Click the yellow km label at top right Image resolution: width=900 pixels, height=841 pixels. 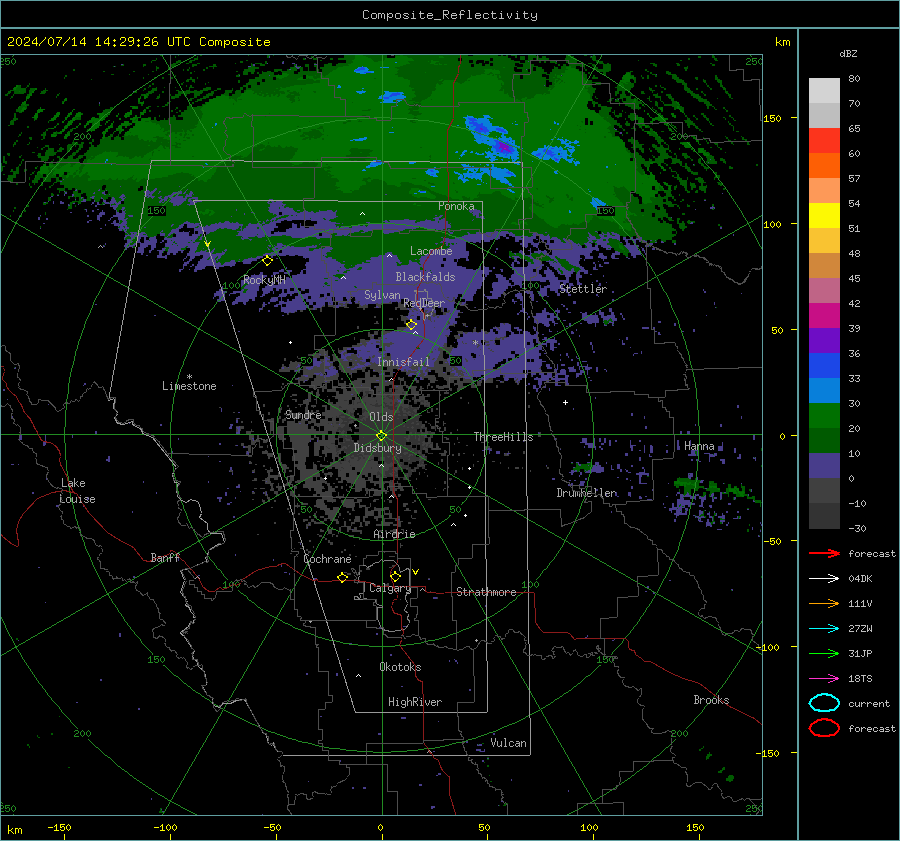(782, 42)
